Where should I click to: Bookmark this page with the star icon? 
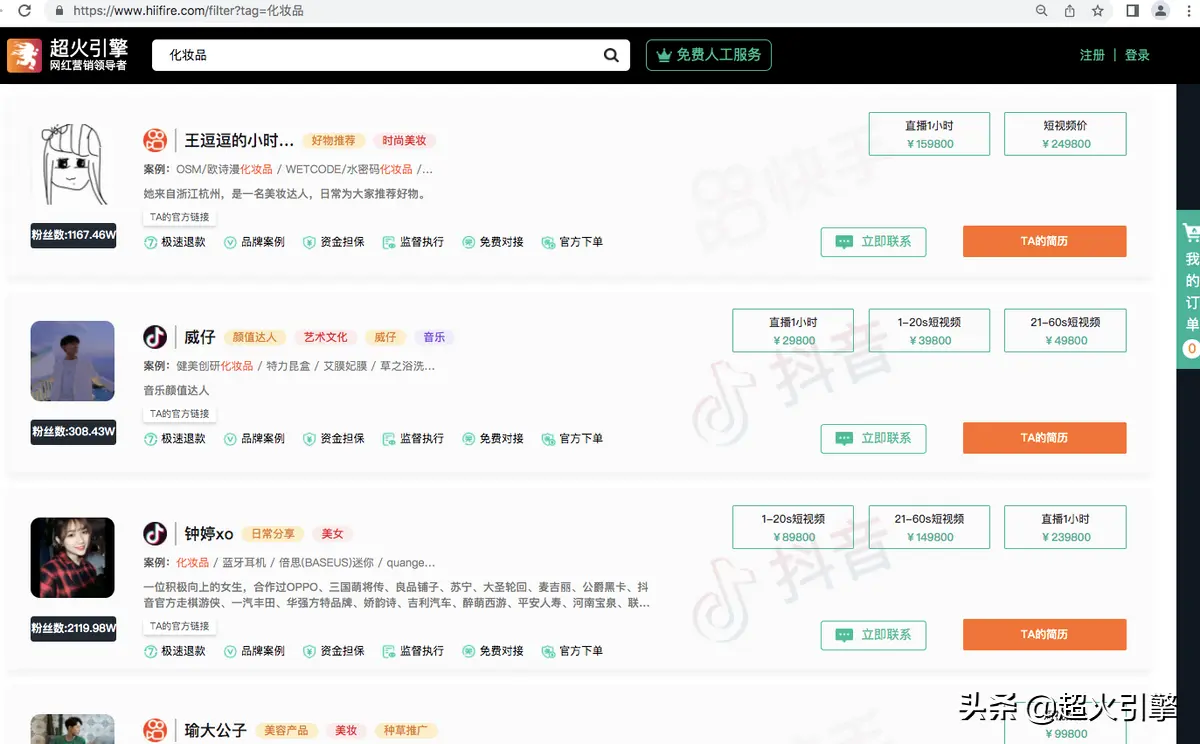tap(1098, 11)
